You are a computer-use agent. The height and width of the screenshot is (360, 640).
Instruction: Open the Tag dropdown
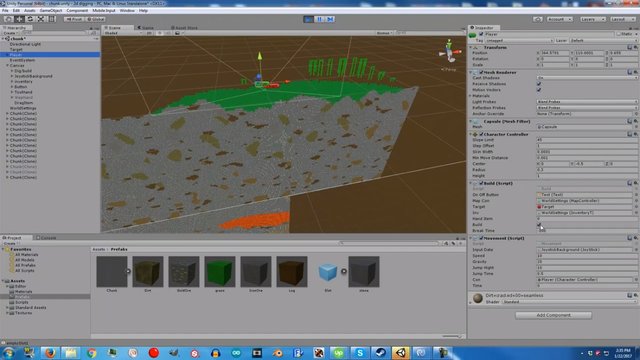point(519,41)
